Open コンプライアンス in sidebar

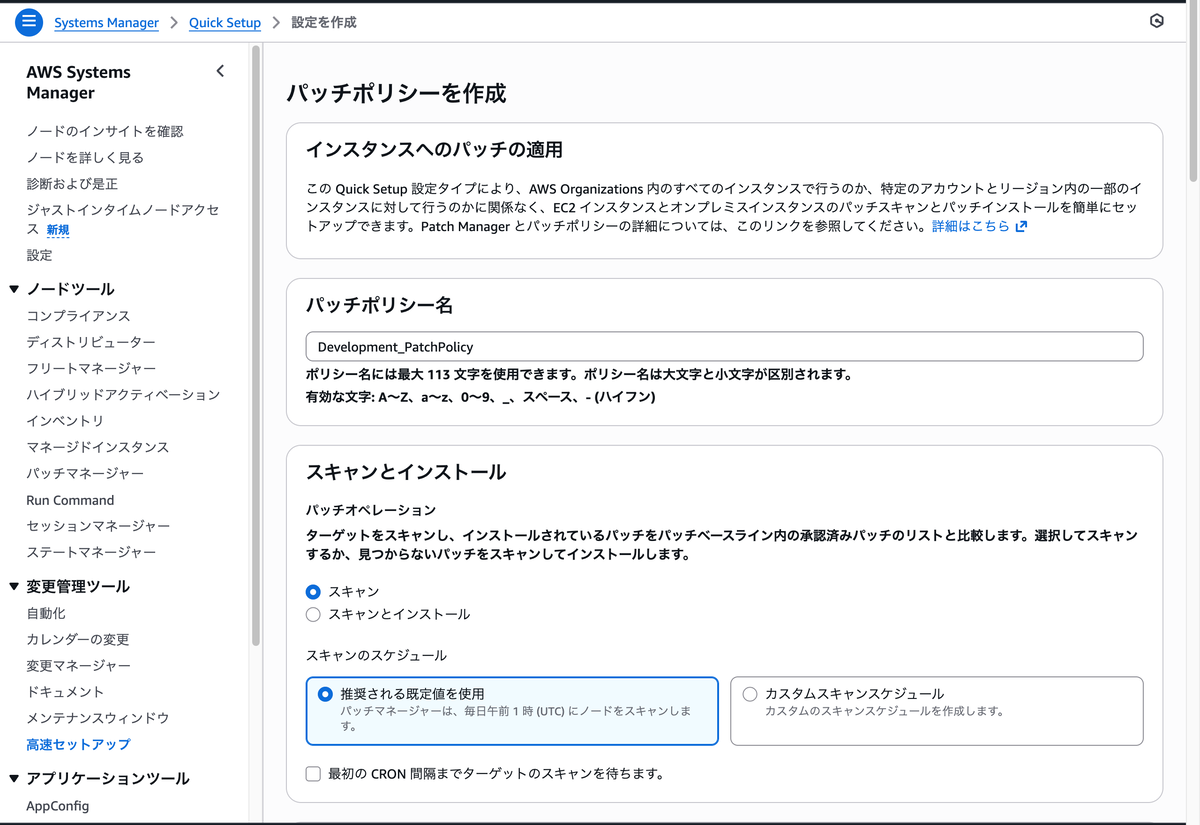(x=78, y=316)
